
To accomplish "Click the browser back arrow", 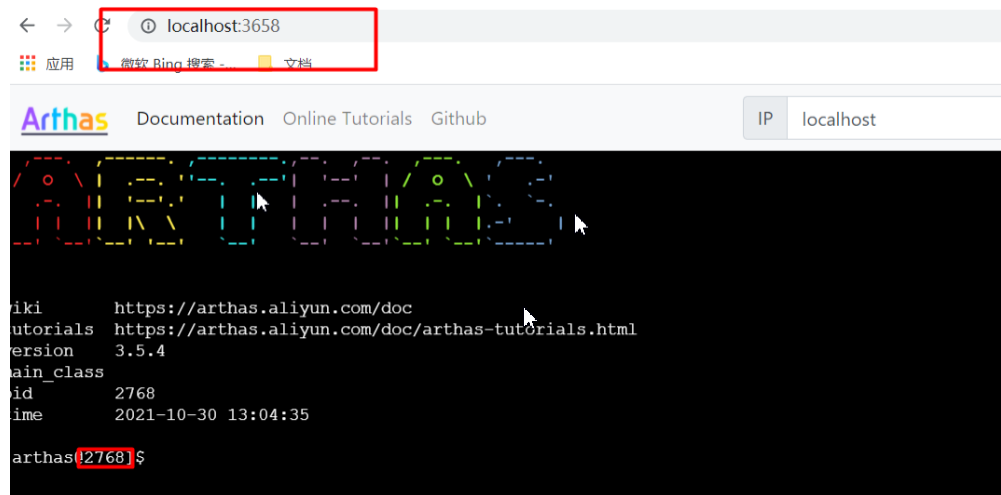I will tap(27, 26).
